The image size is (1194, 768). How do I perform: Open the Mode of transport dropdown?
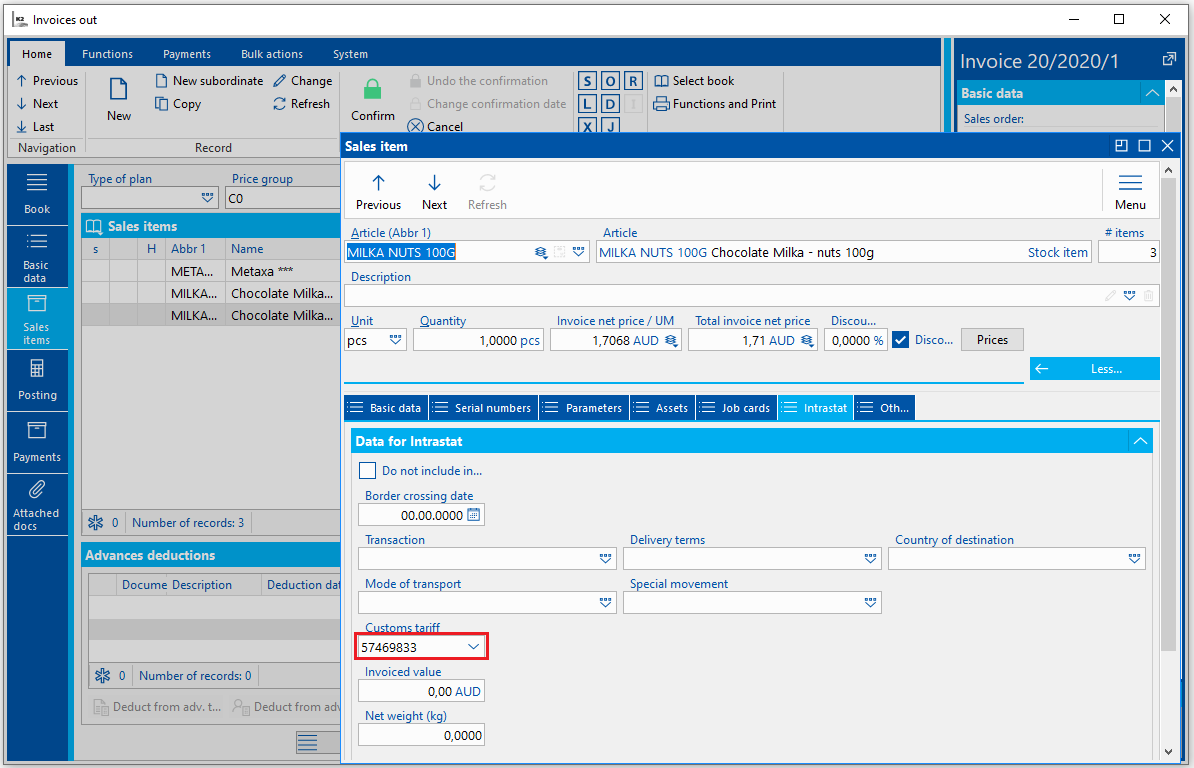click(x=605, y=603)
